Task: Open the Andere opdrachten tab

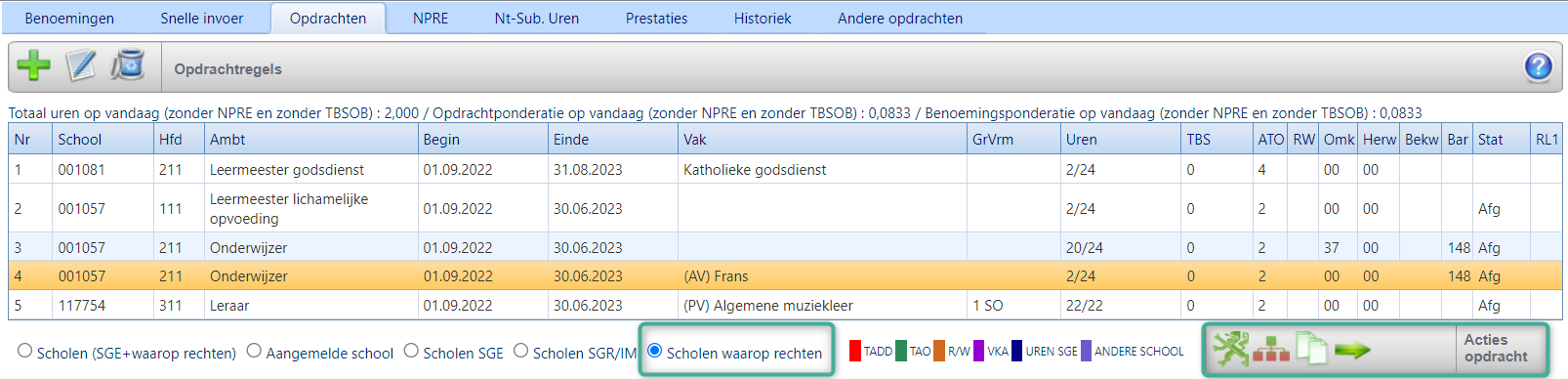Action: coord(900,18)
